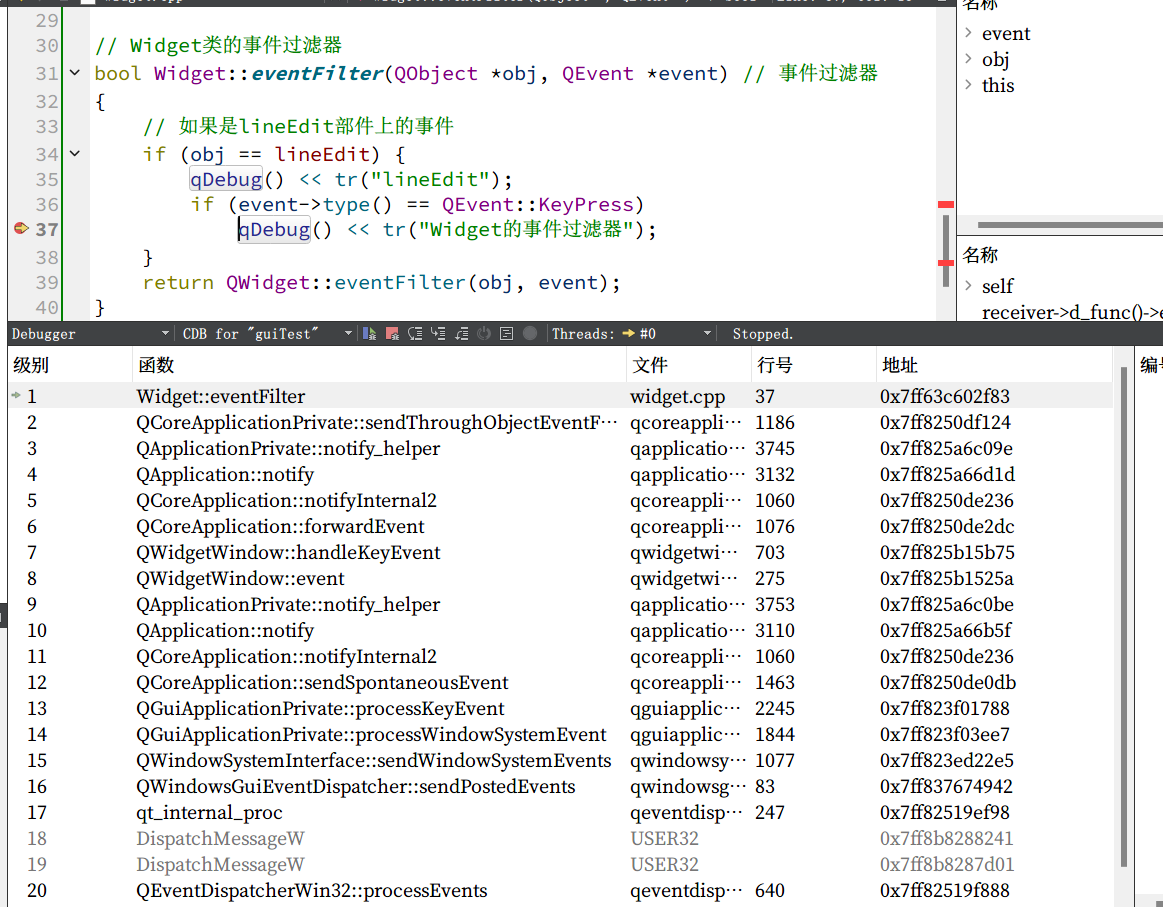Click the Restart debugging session icon

pyautogui.click(x=484, y=334)
